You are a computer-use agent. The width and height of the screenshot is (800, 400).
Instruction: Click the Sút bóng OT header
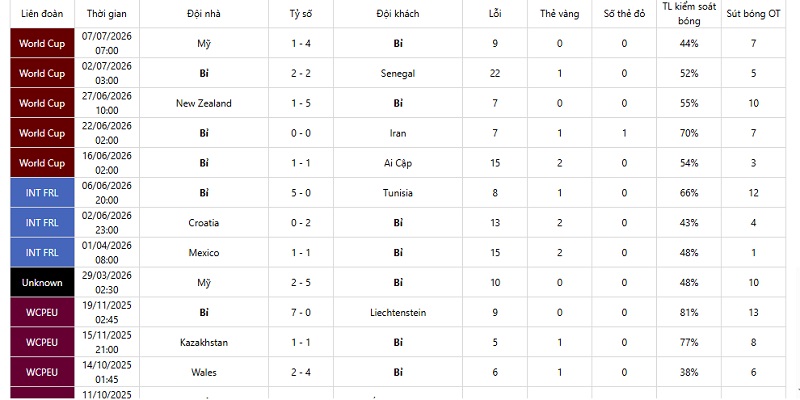pyautogui.click(x=754, y=14)
